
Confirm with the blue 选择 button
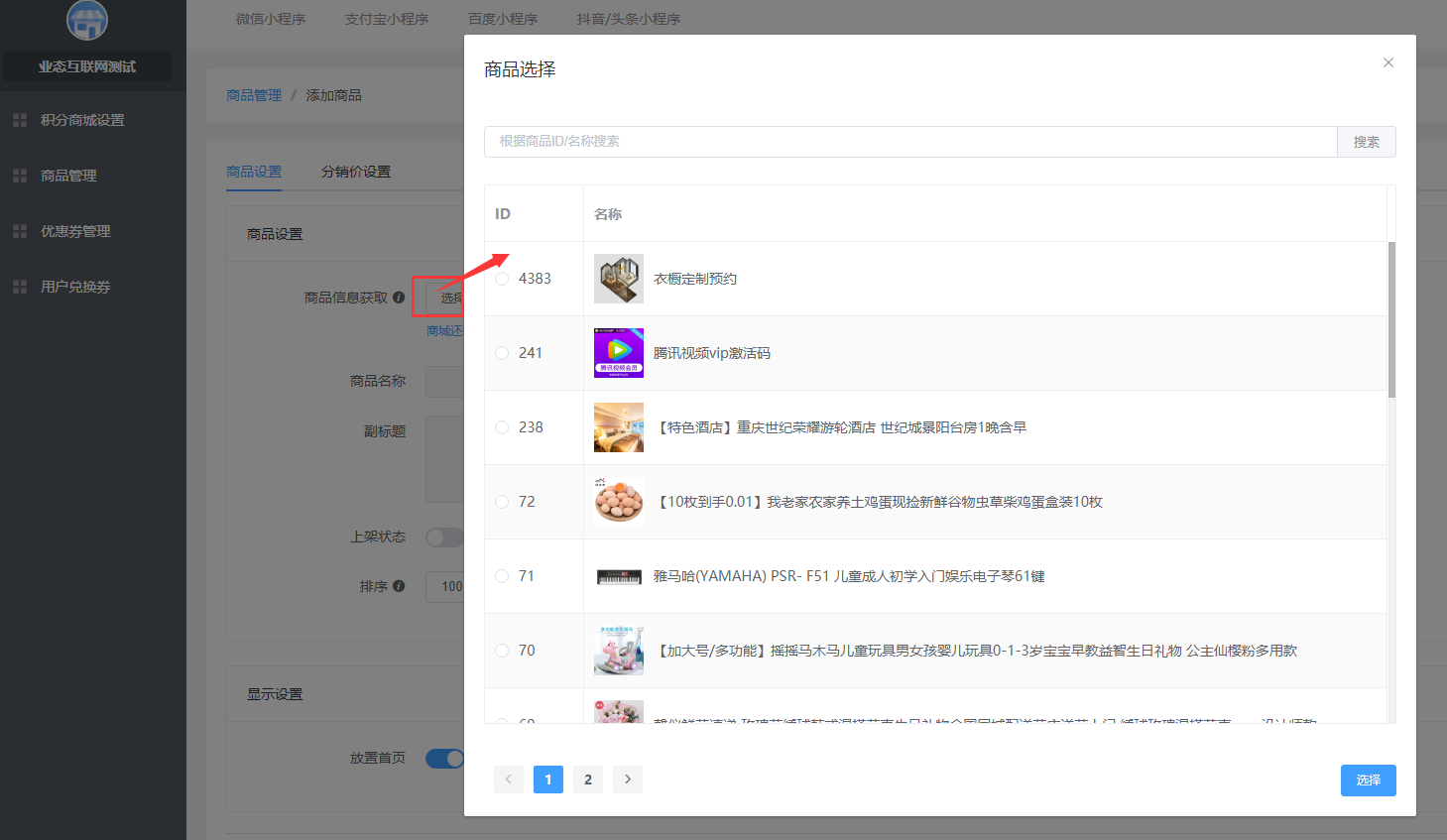pyautogui.click(x=1369, y=780)
